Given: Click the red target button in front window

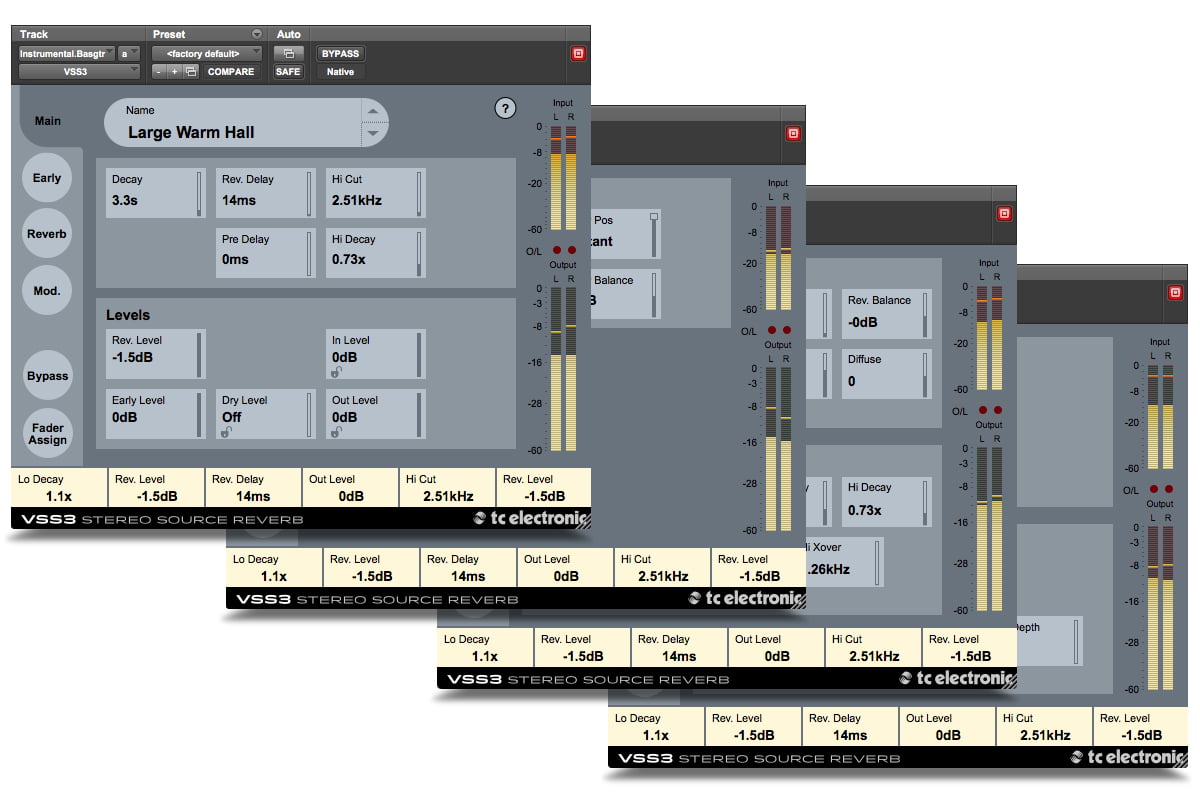Looking at the screenshot, I should coord(578,53).
